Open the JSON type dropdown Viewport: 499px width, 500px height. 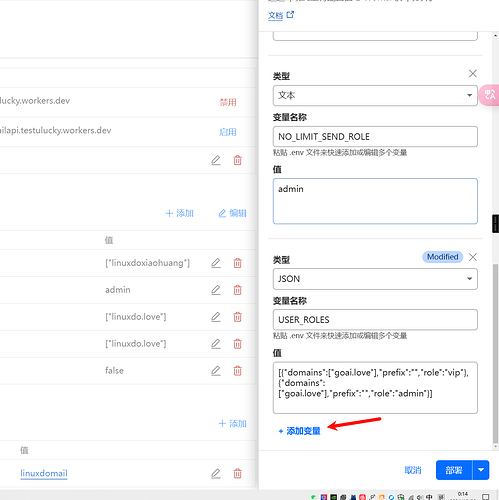[x=375, y=279]
